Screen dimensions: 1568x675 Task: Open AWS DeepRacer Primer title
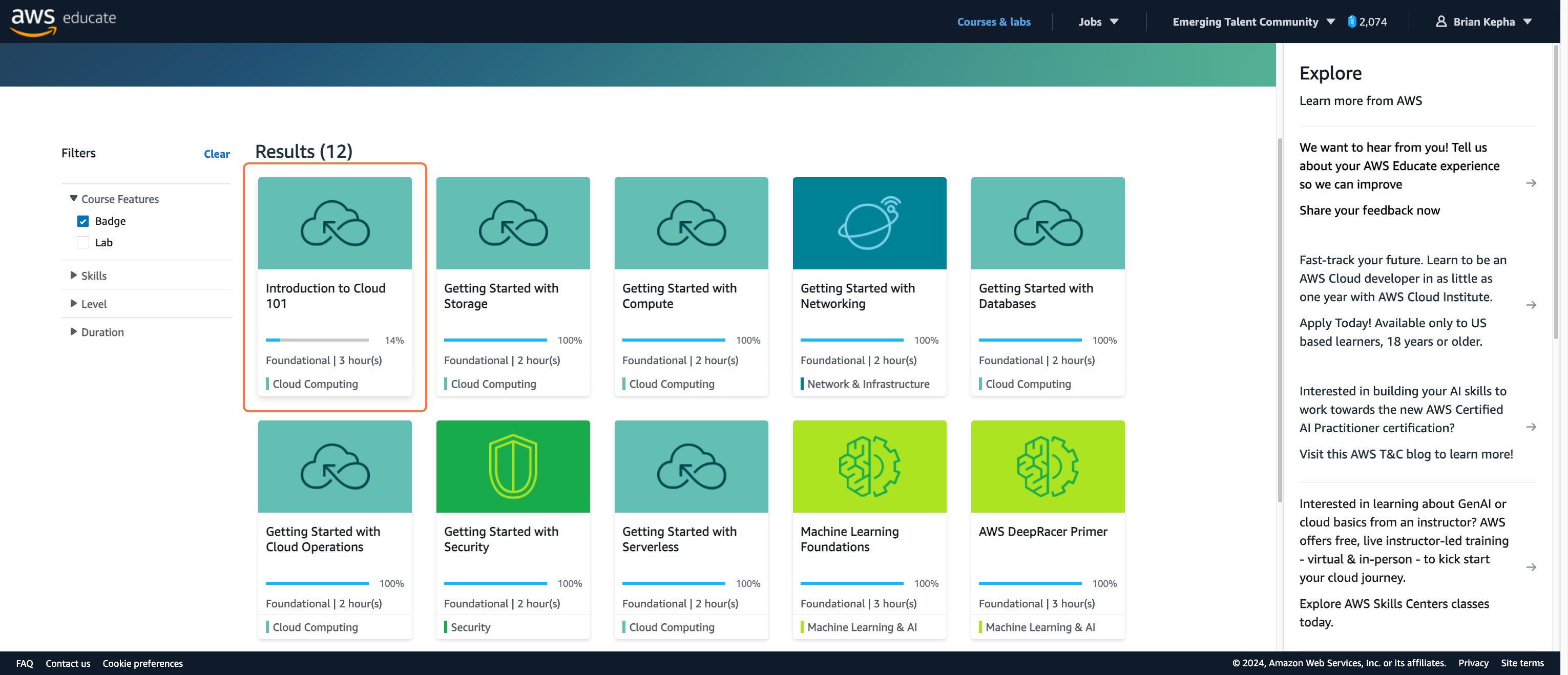coord(1043,532)
